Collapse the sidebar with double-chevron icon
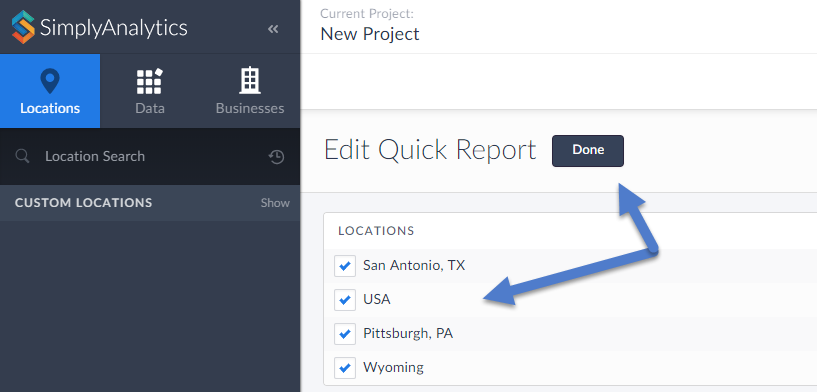This screenshot has width=817, height=392. [x=273, y=29]
